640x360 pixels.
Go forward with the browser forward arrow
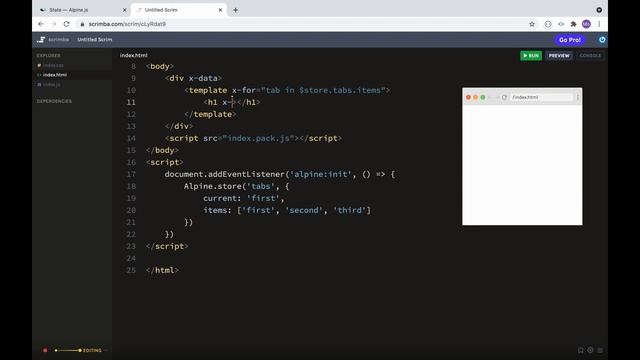(53, 24)
